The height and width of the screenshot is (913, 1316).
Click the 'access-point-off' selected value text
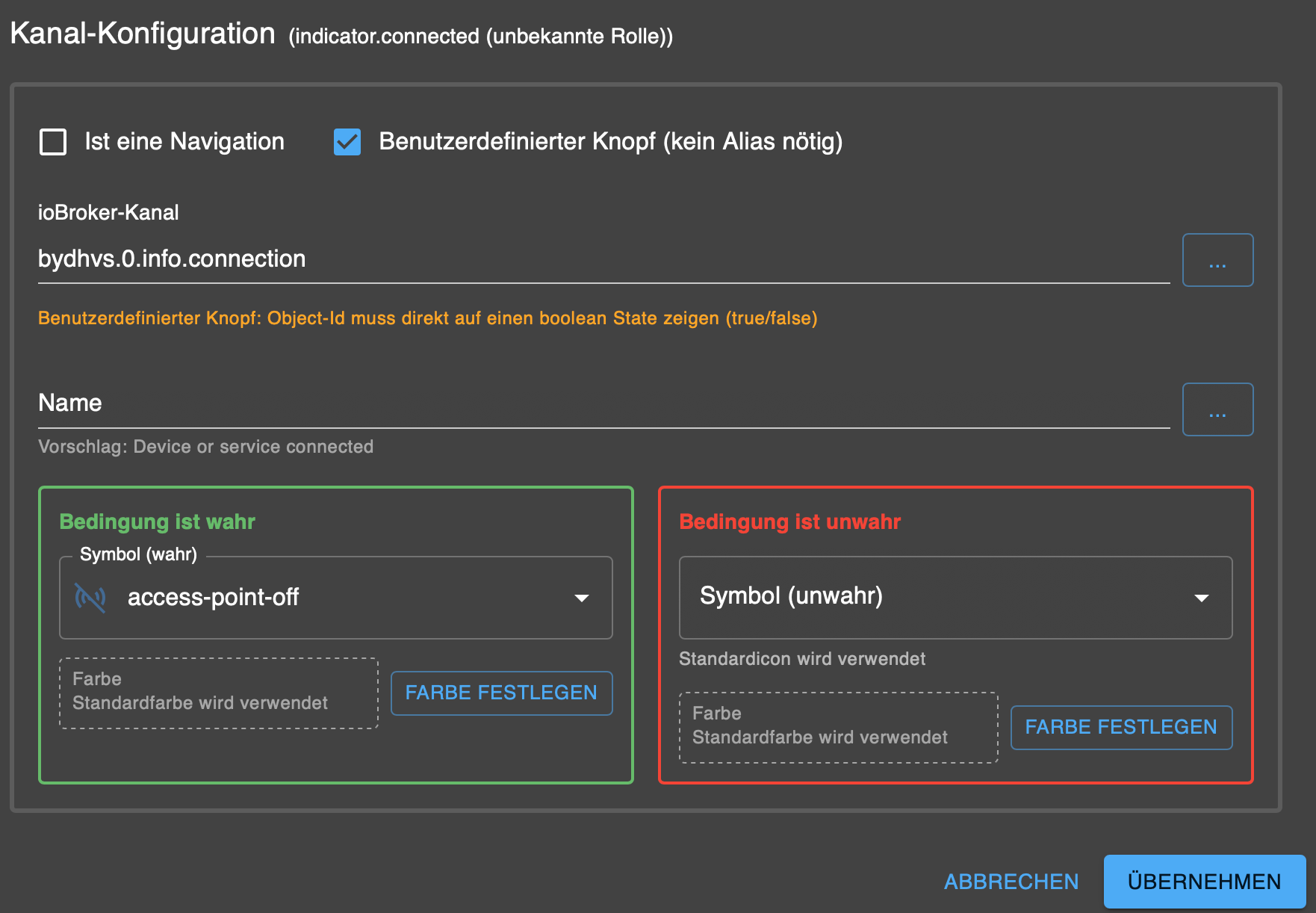(x=213, y=598)
